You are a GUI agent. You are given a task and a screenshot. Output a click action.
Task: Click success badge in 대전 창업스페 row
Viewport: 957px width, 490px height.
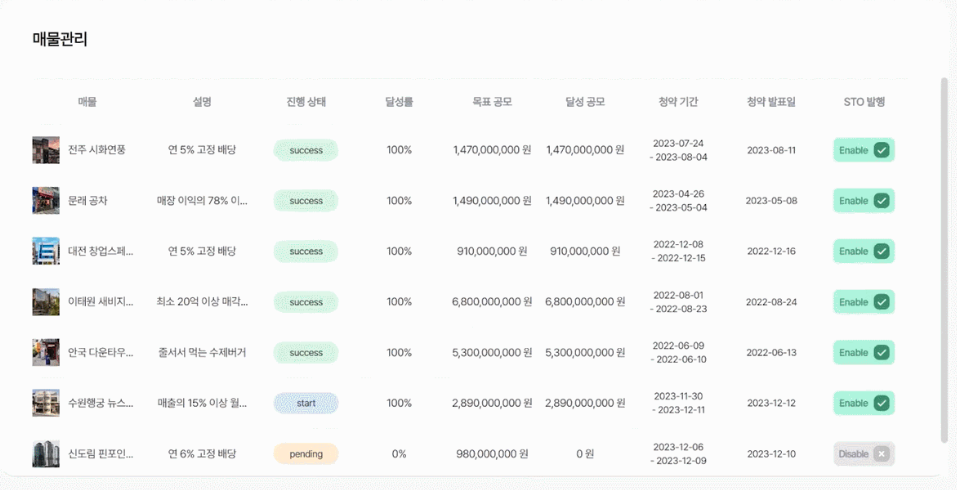click(x=306, y=251)
